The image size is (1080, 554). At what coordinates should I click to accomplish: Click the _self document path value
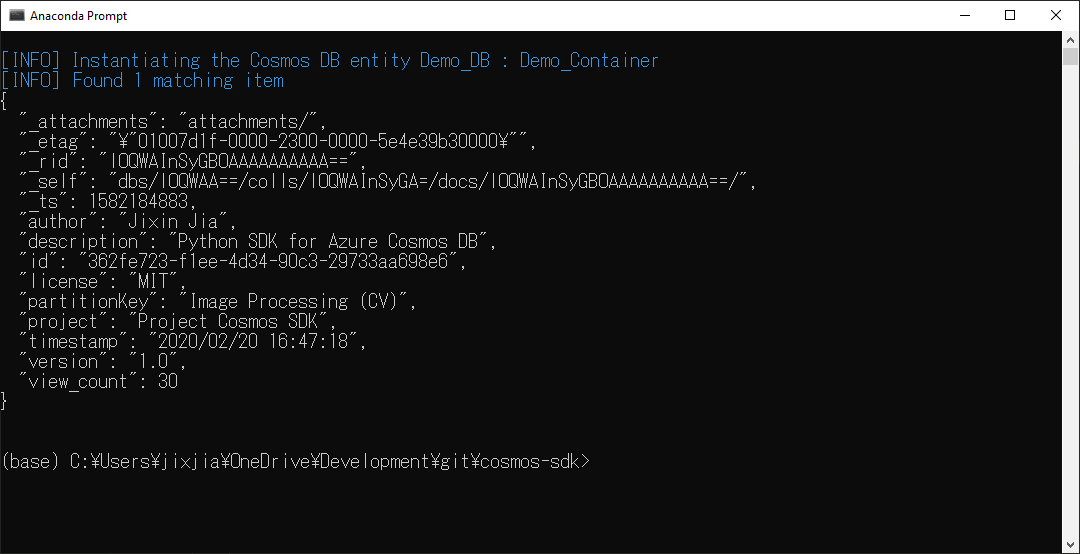(x=428, y=181)
